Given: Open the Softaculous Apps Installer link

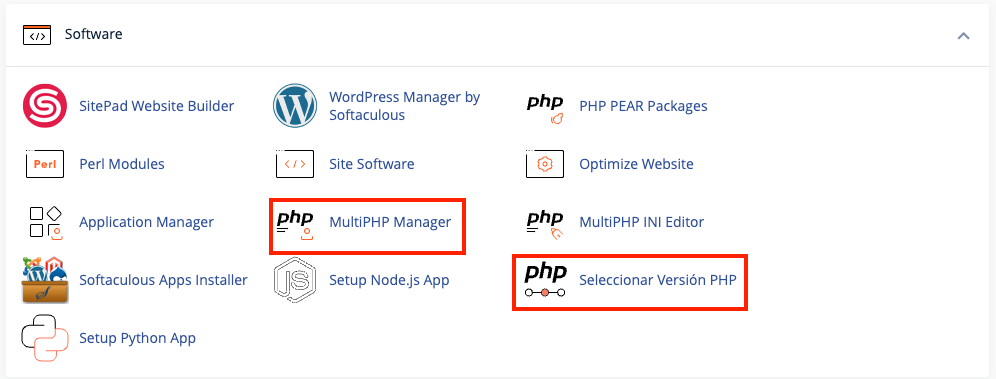Looking at the screenshot, I should (x=163, y=280).
